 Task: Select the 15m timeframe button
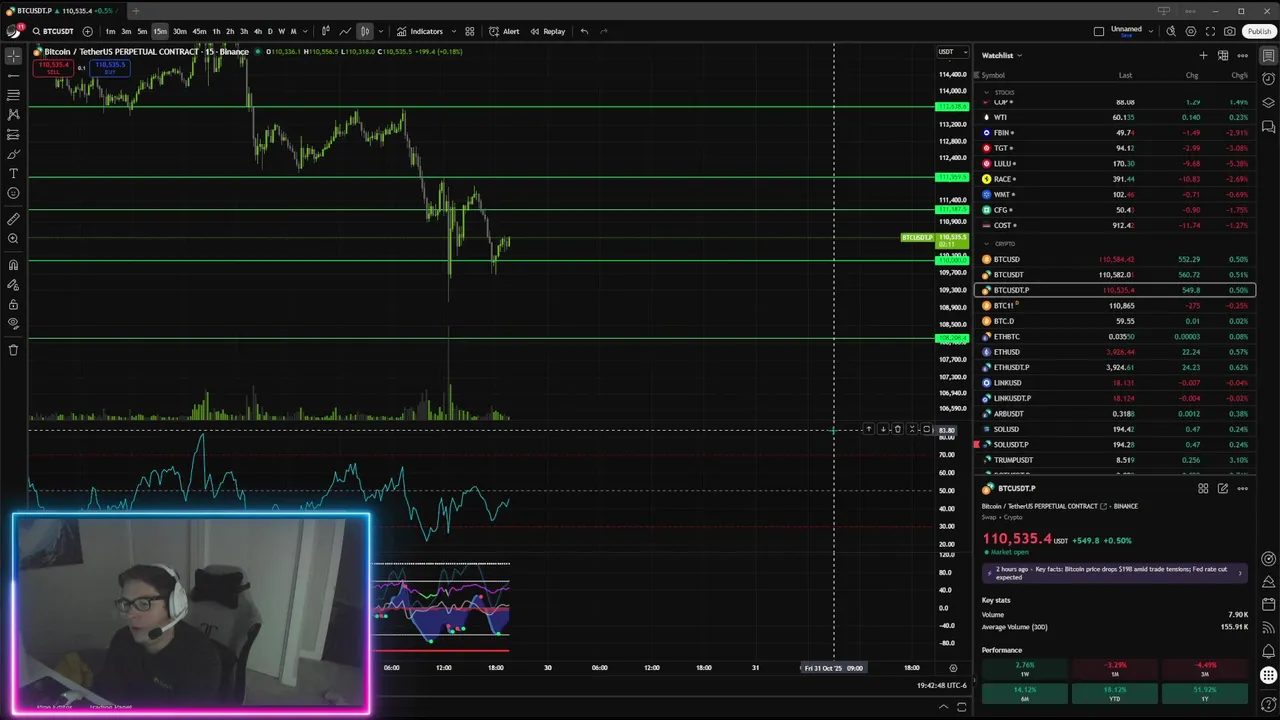[160, 31]
